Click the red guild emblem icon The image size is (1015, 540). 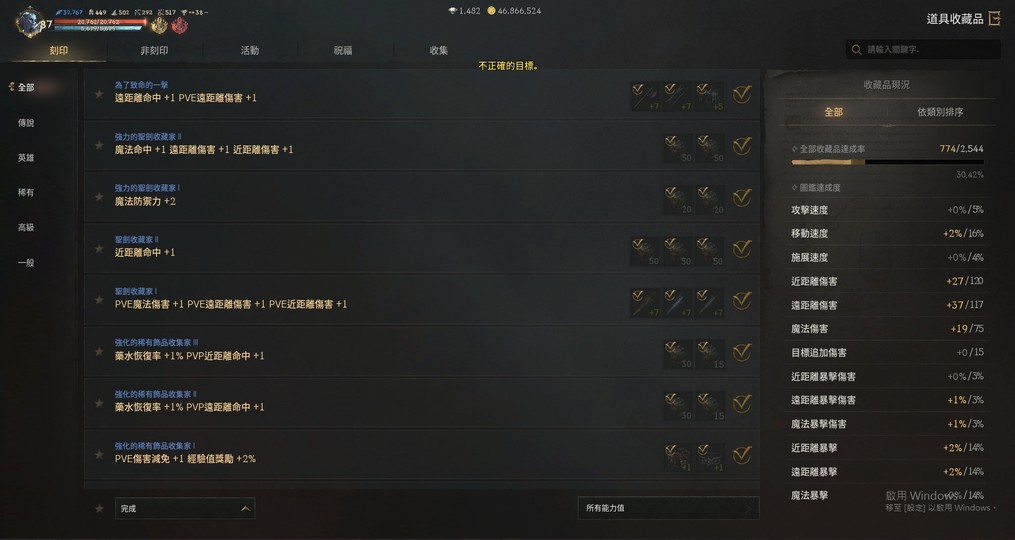pyautogui.click(x=179, y=26)
